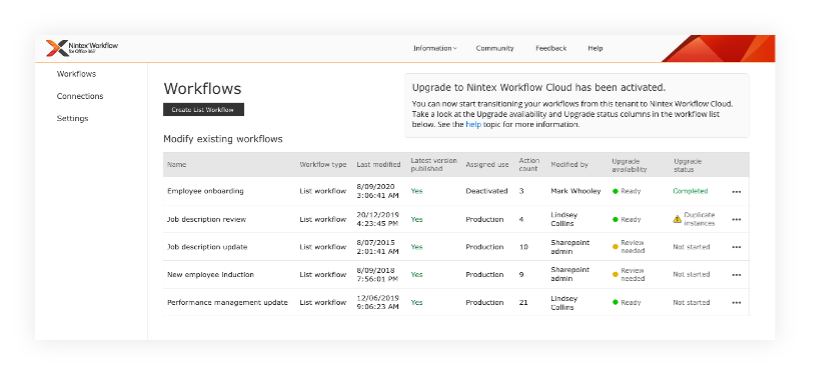Viewport: 823px width, 375px height.
Task: Open the Employee onboarding workflow
Action: coord(205,191)
